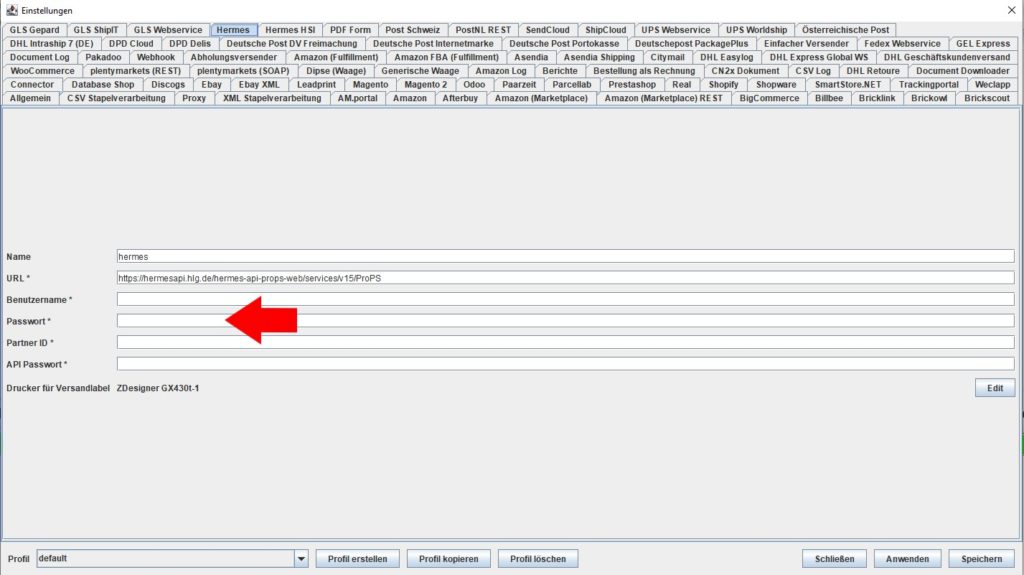The width and height of the screenshot is (1024, 575).
Task: Open the DPD Delis tab
Action: tap(190, 44)
